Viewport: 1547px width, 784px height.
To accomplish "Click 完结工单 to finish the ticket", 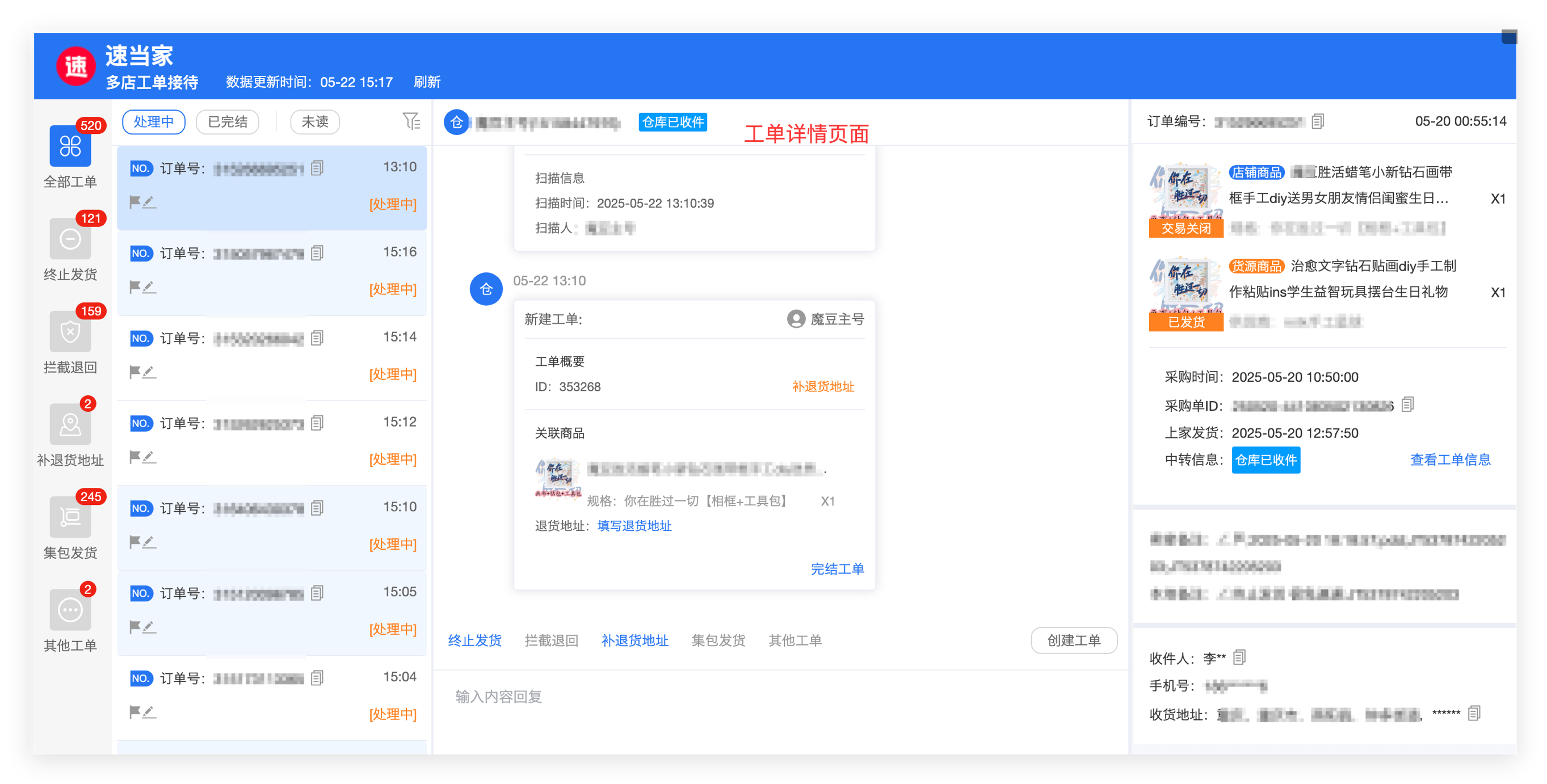I will (837, 569).
